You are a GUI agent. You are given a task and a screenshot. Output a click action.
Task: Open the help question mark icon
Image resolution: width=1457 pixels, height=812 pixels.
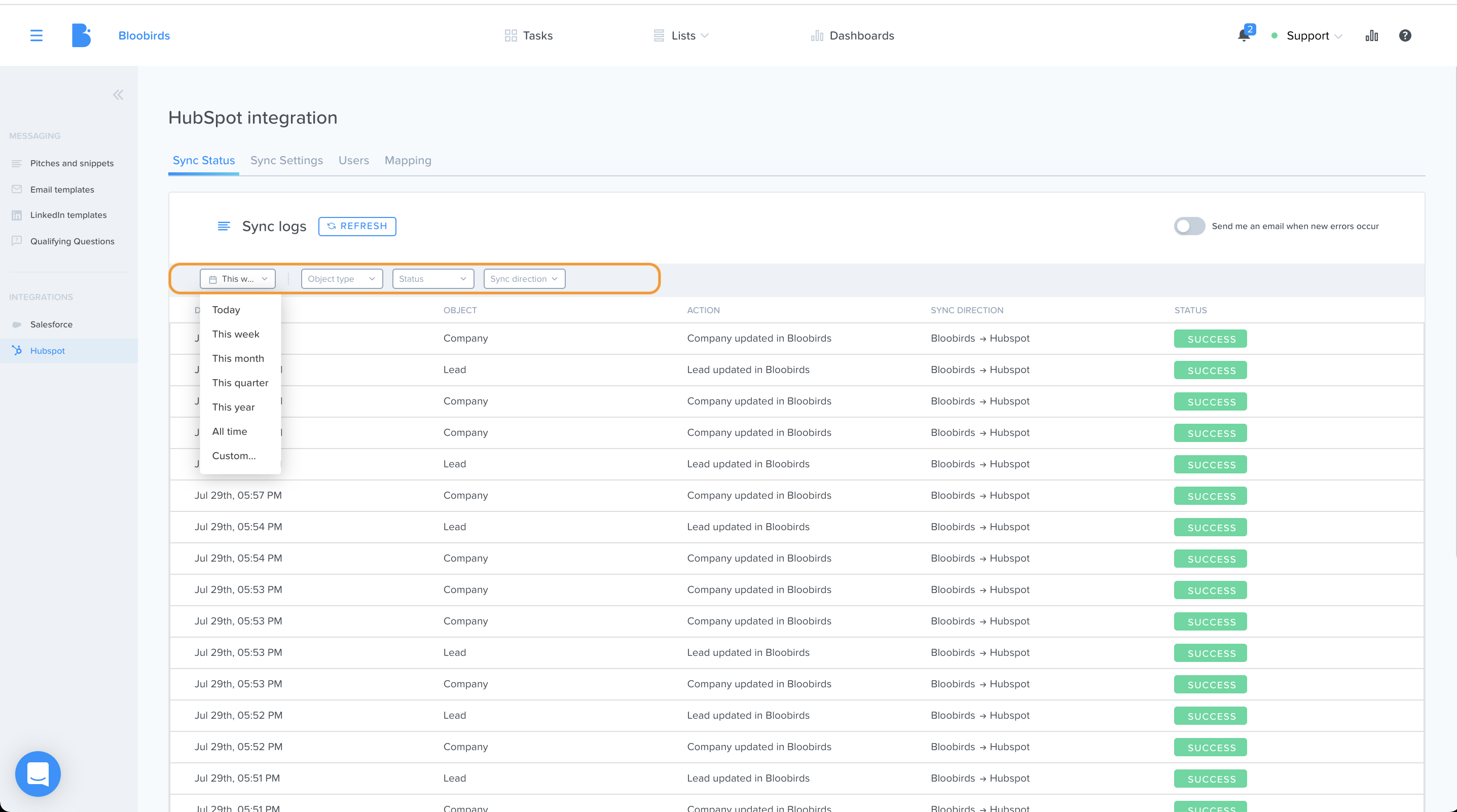[1405, 35]
